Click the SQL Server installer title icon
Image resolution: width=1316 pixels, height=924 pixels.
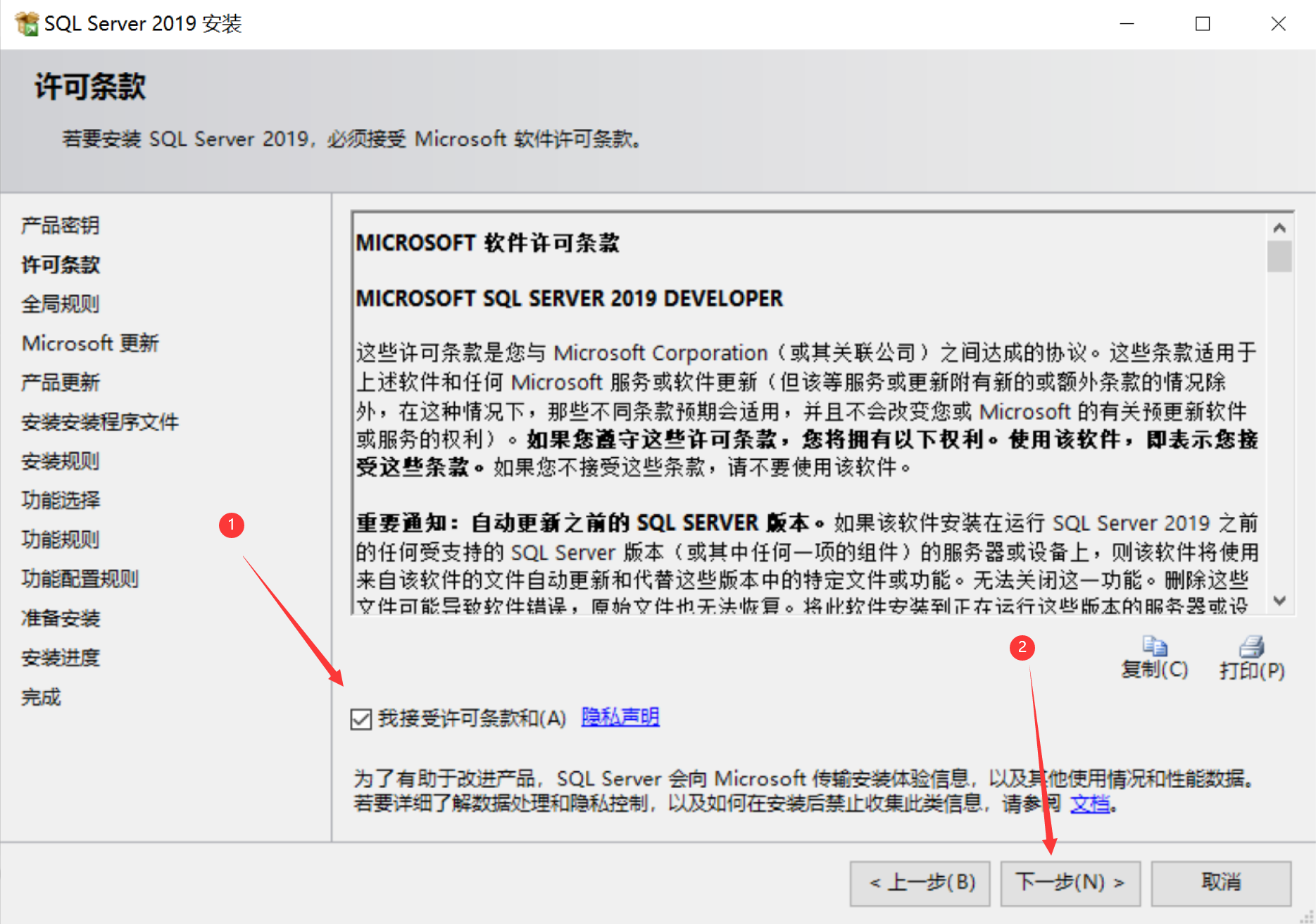pyautogui.click(x=27, y=24)
